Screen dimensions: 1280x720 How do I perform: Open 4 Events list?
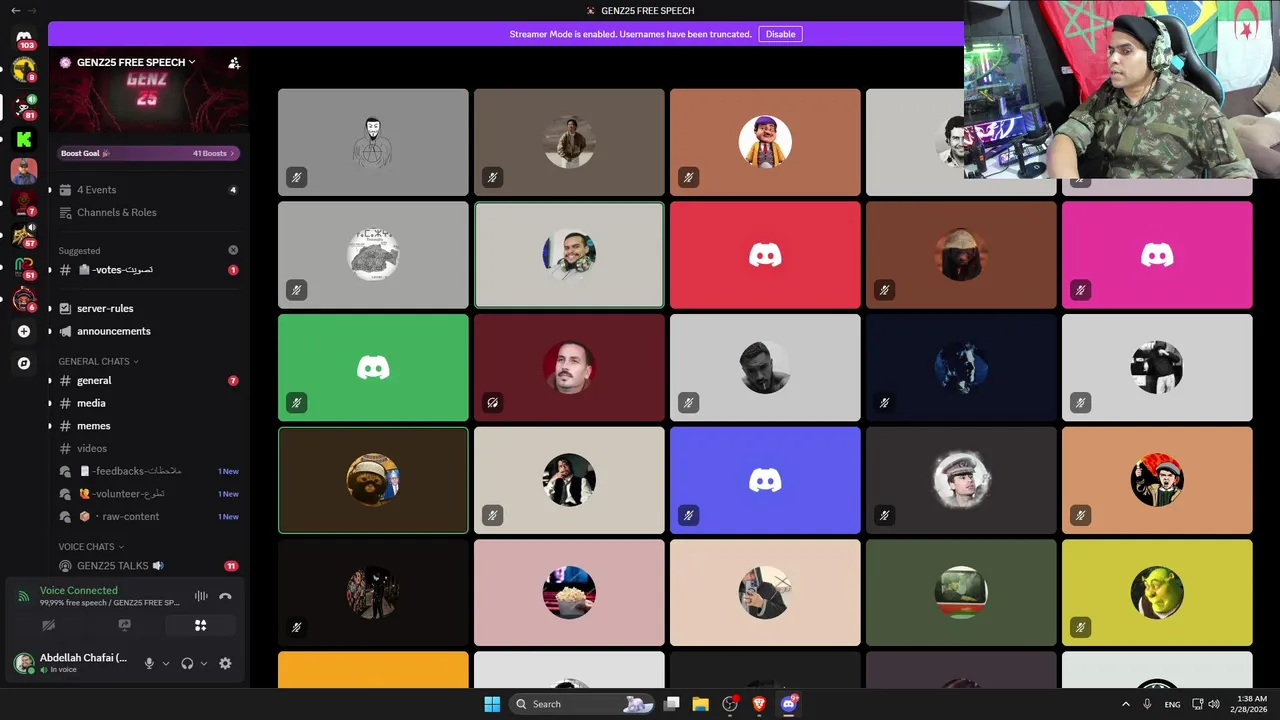[x=149, y=190]
